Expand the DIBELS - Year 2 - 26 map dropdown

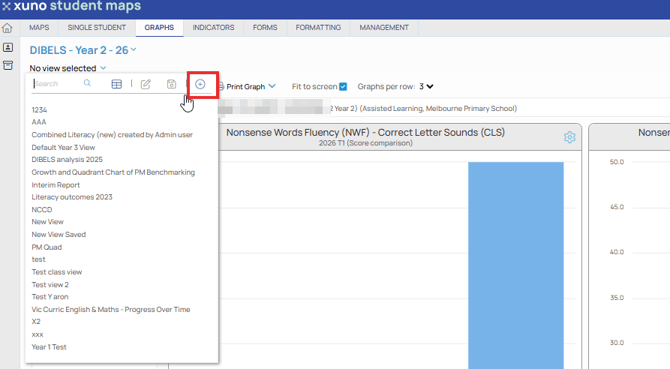click(134, 50)
